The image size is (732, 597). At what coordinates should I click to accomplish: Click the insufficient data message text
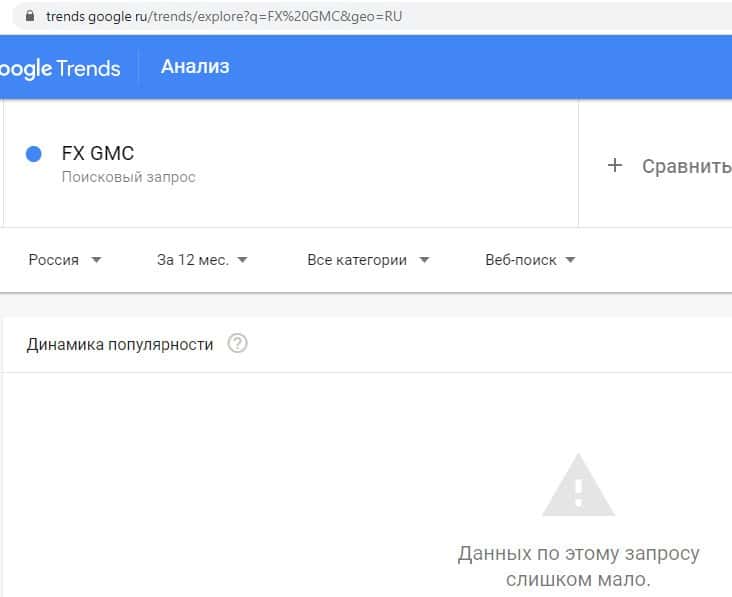coord(578,566)
